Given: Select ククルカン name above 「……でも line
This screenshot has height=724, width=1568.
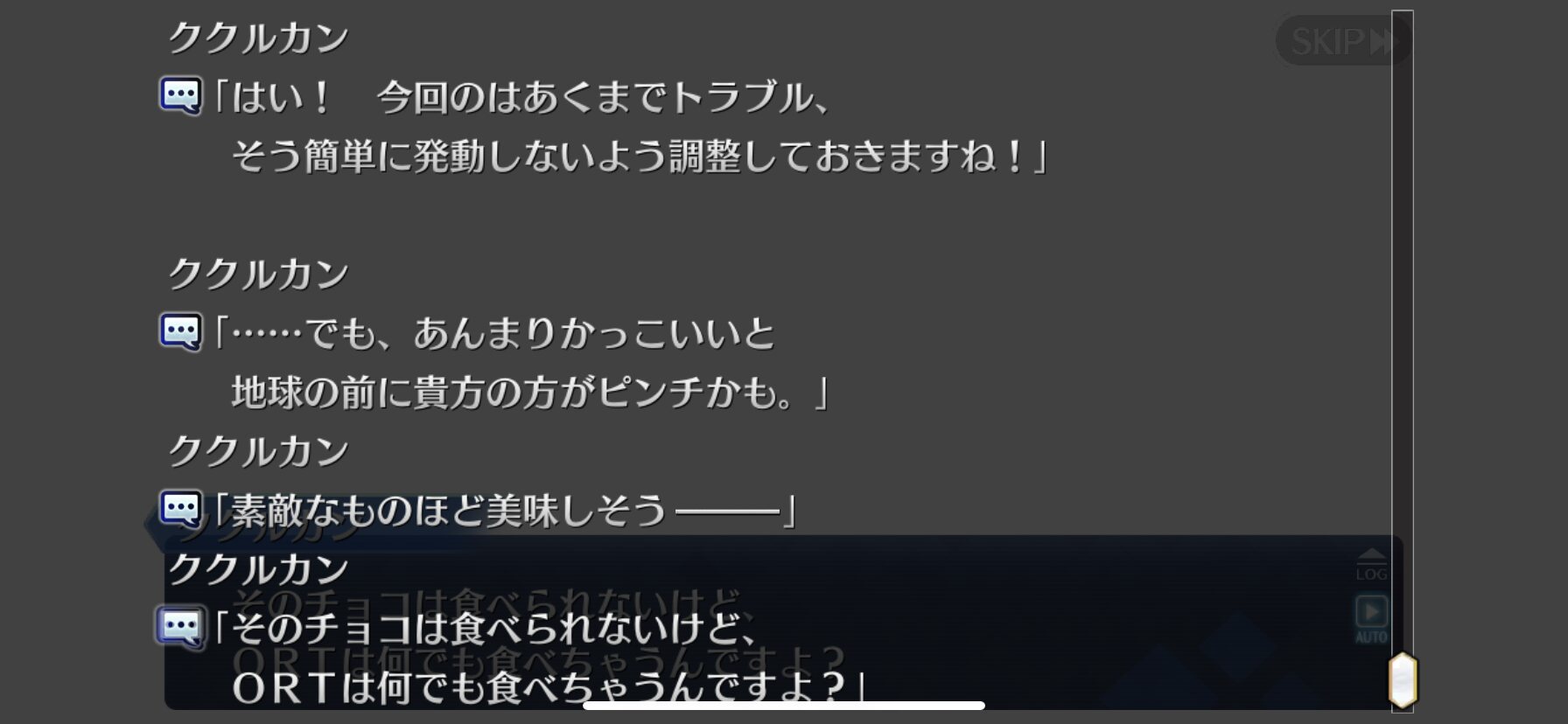Looking at the screenshot, I should 259,275.
